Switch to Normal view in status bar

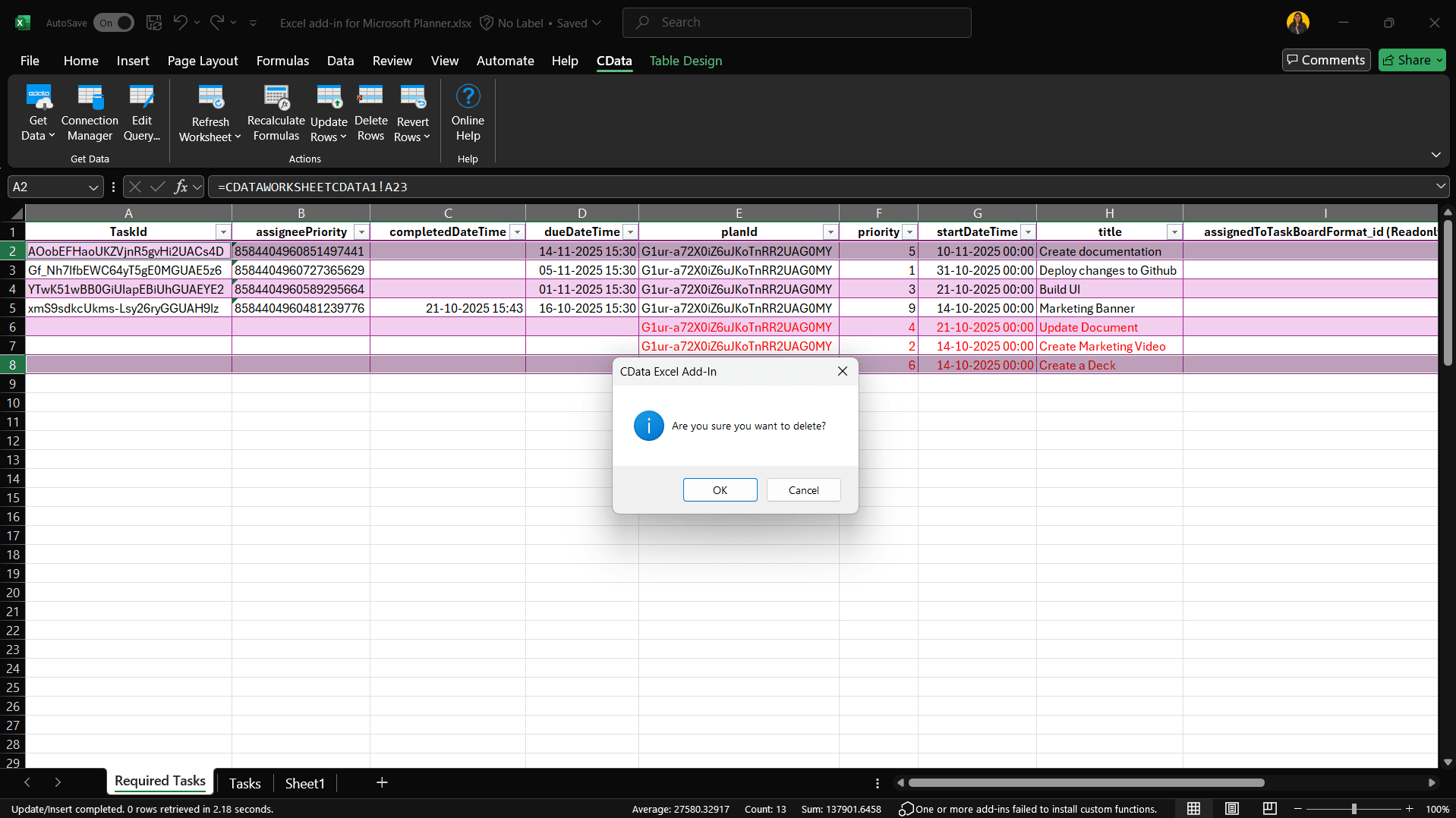tap(1193, 809)
